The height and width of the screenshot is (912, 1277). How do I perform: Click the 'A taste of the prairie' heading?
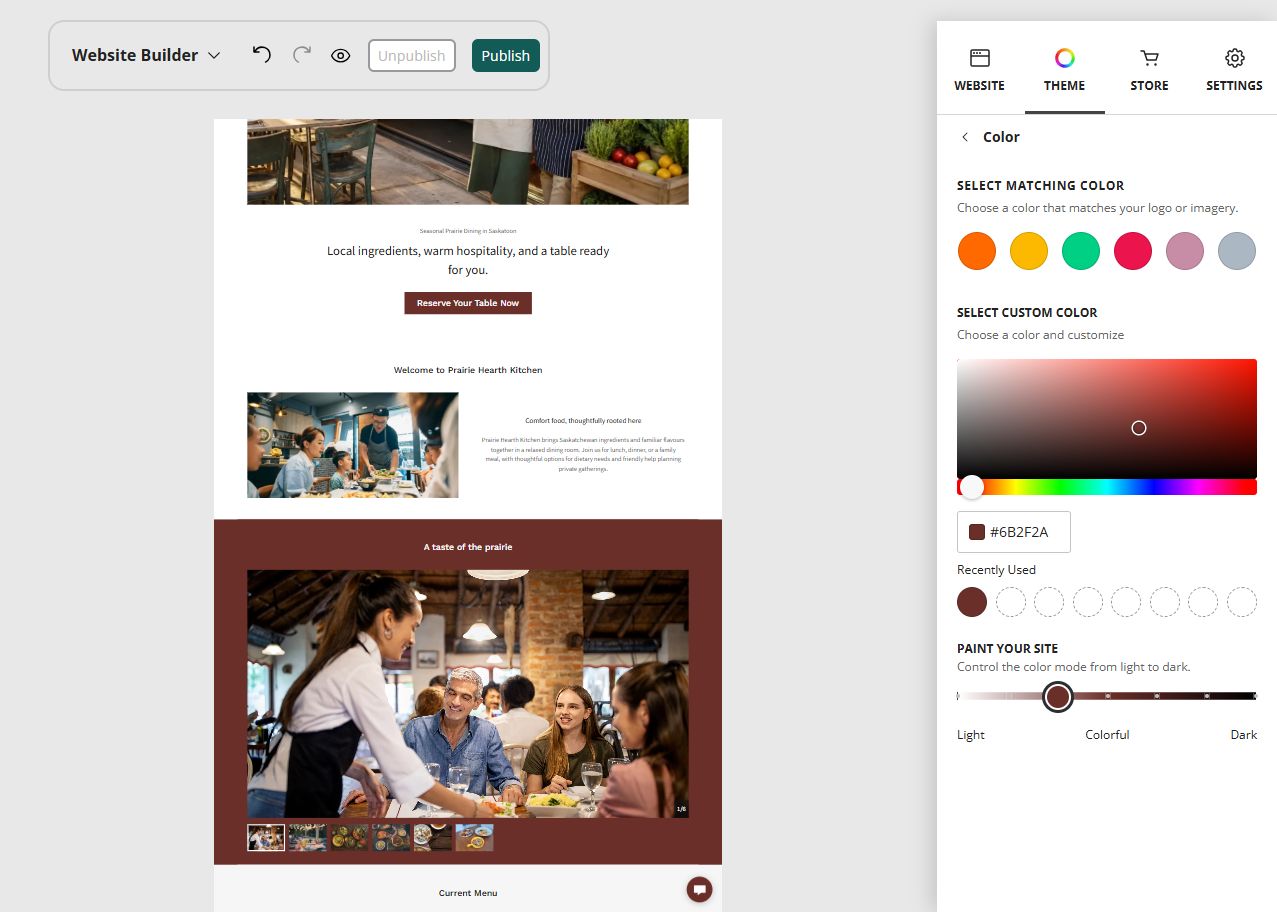[468, 547]
